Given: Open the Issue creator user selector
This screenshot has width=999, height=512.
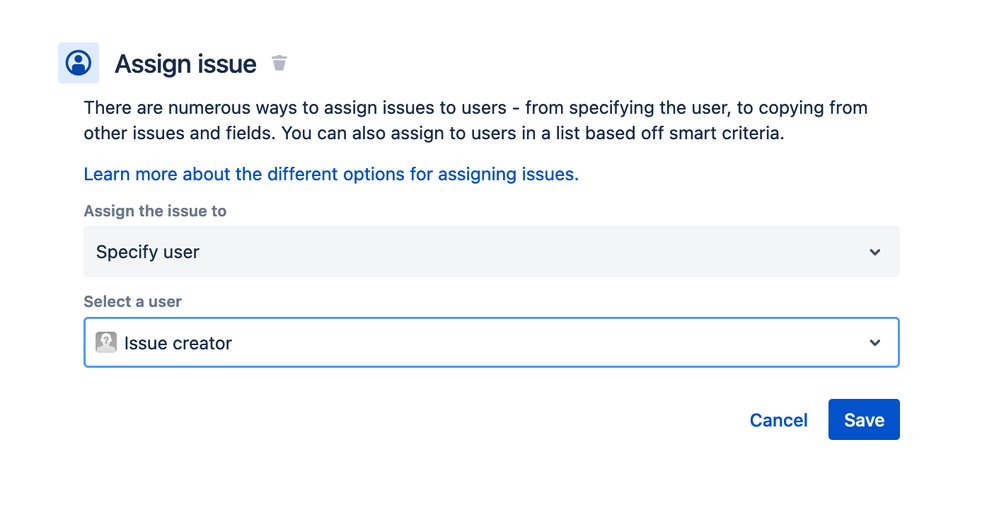Looking at the screenshot, I should [491, 343].
